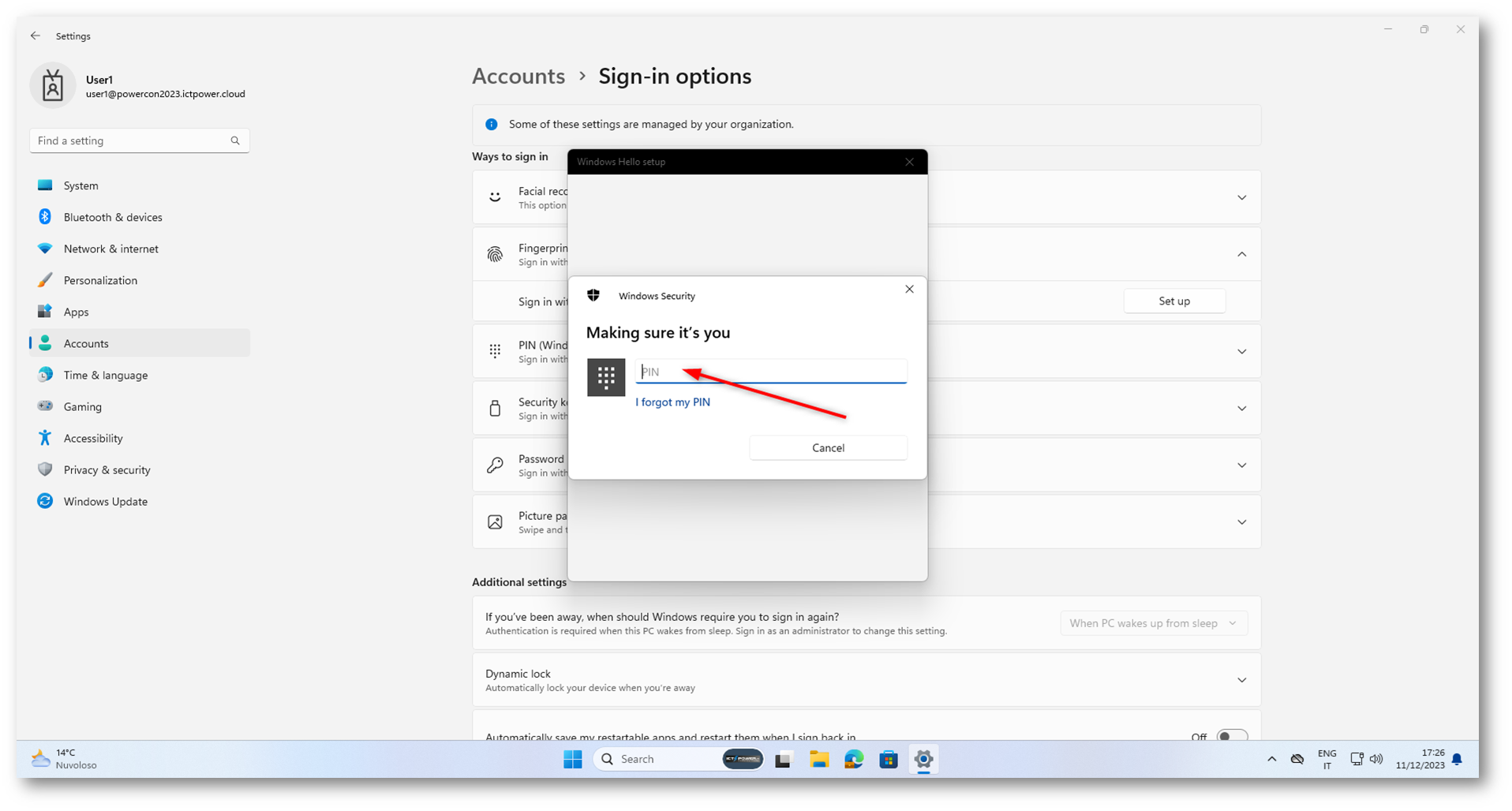Screen dimensions: 1512x811
Task: Open 'When PC wakes up from sleep' dropdown
Action: [1154, 623]
